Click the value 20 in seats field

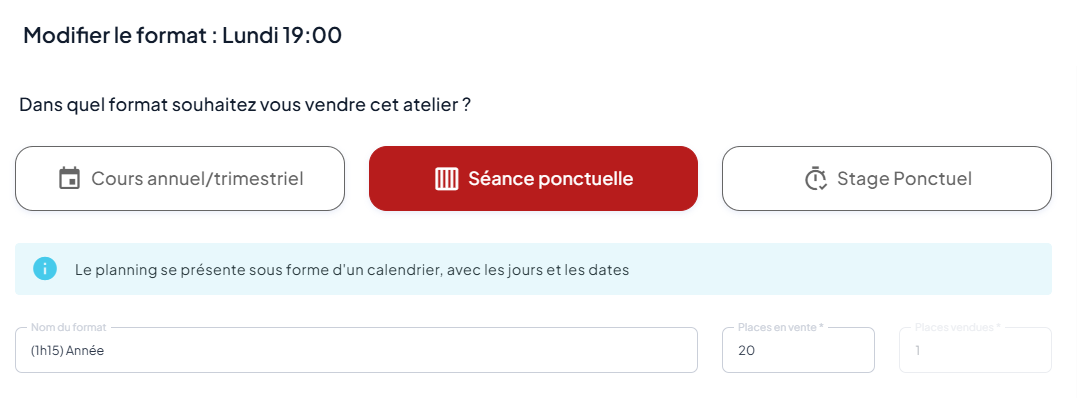(745, 351)
